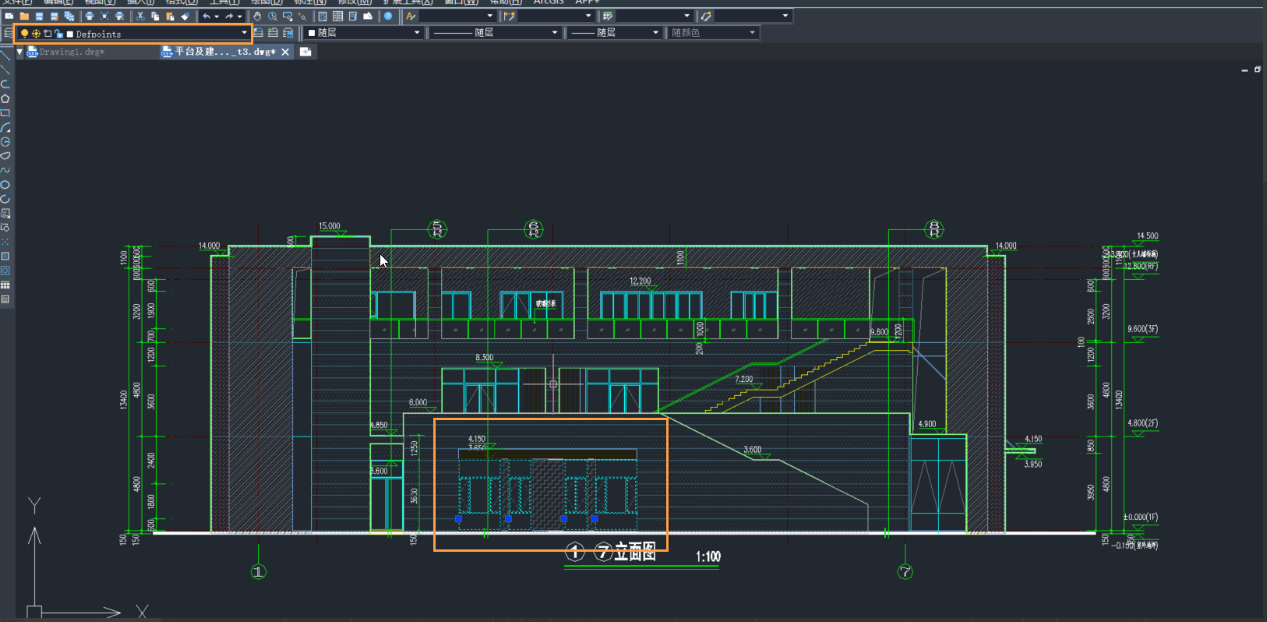
Task: Activate the Pan hand tool
Action: 257,16
